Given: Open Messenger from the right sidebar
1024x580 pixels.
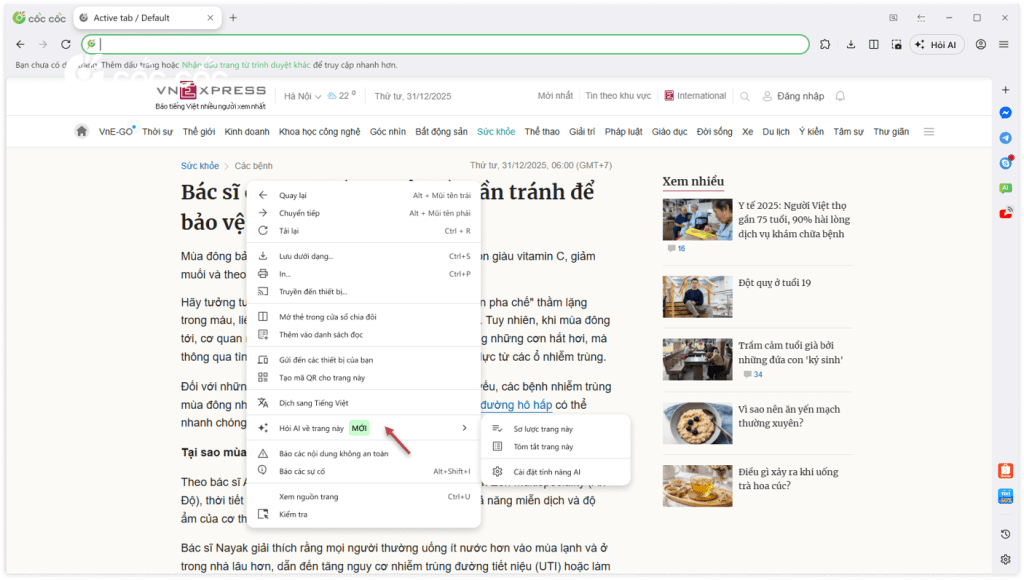Looking at the screenshot, I should [1005, 114].
